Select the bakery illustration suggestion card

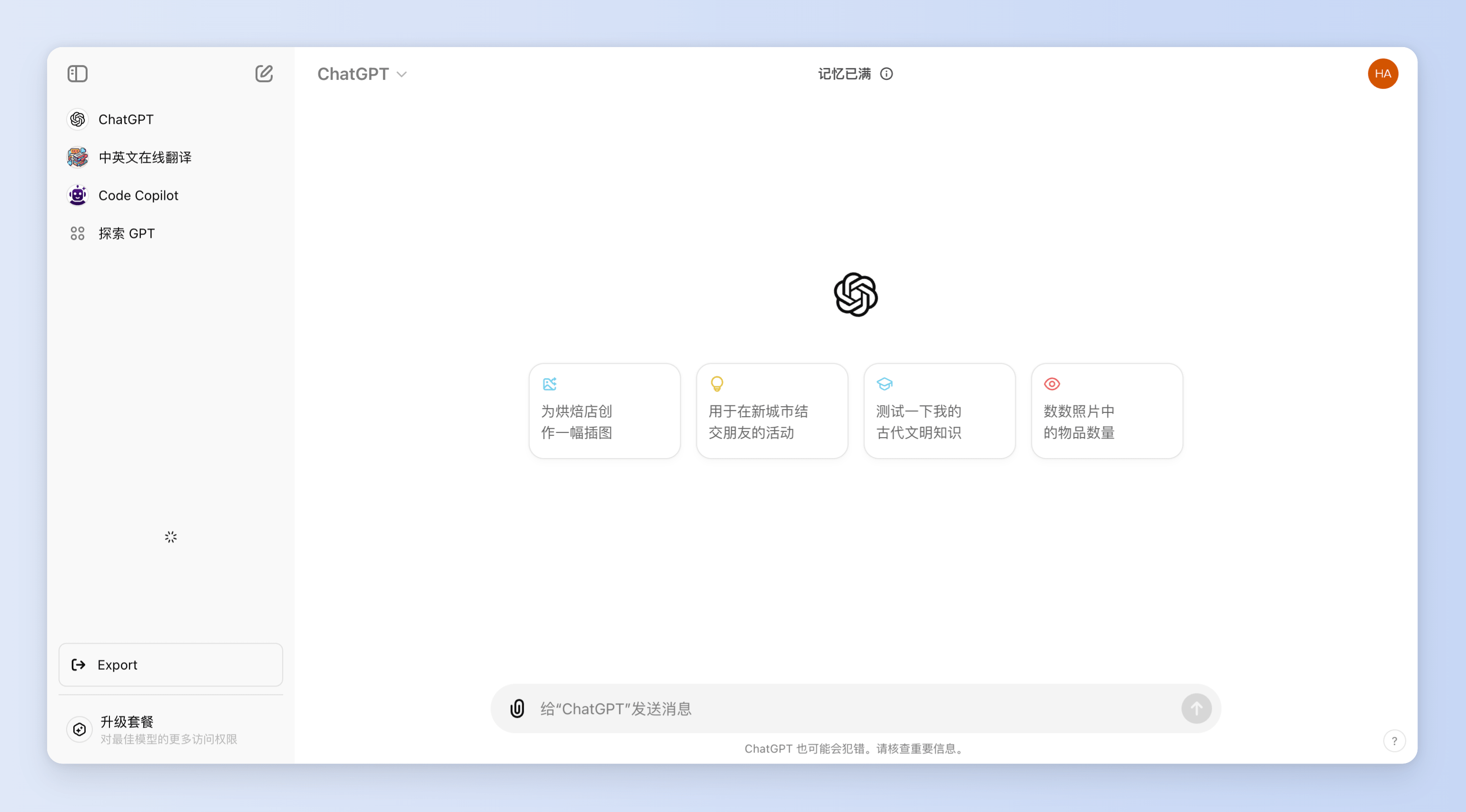click(604, 411)
